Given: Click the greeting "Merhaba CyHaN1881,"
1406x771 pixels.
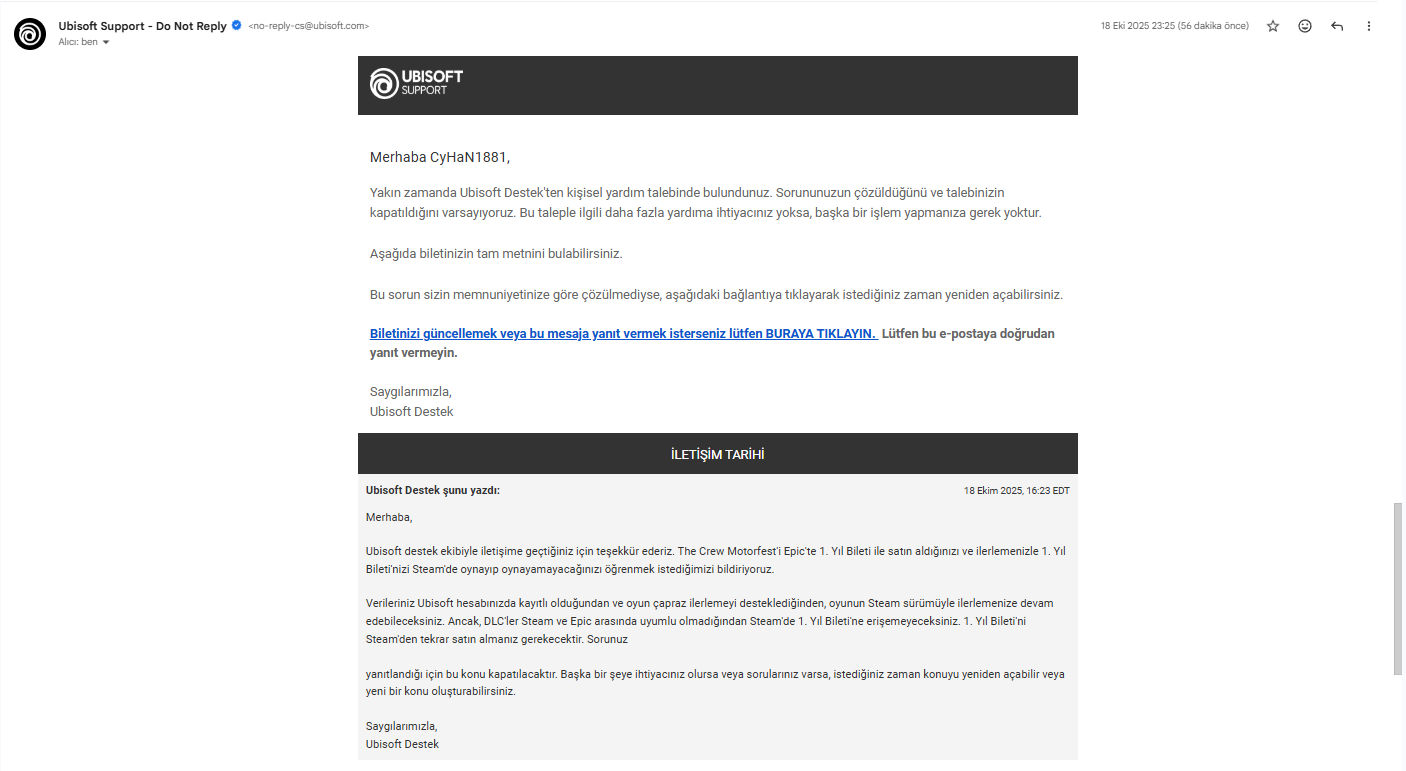Looking at the screenshot, I should coord(440,157).
